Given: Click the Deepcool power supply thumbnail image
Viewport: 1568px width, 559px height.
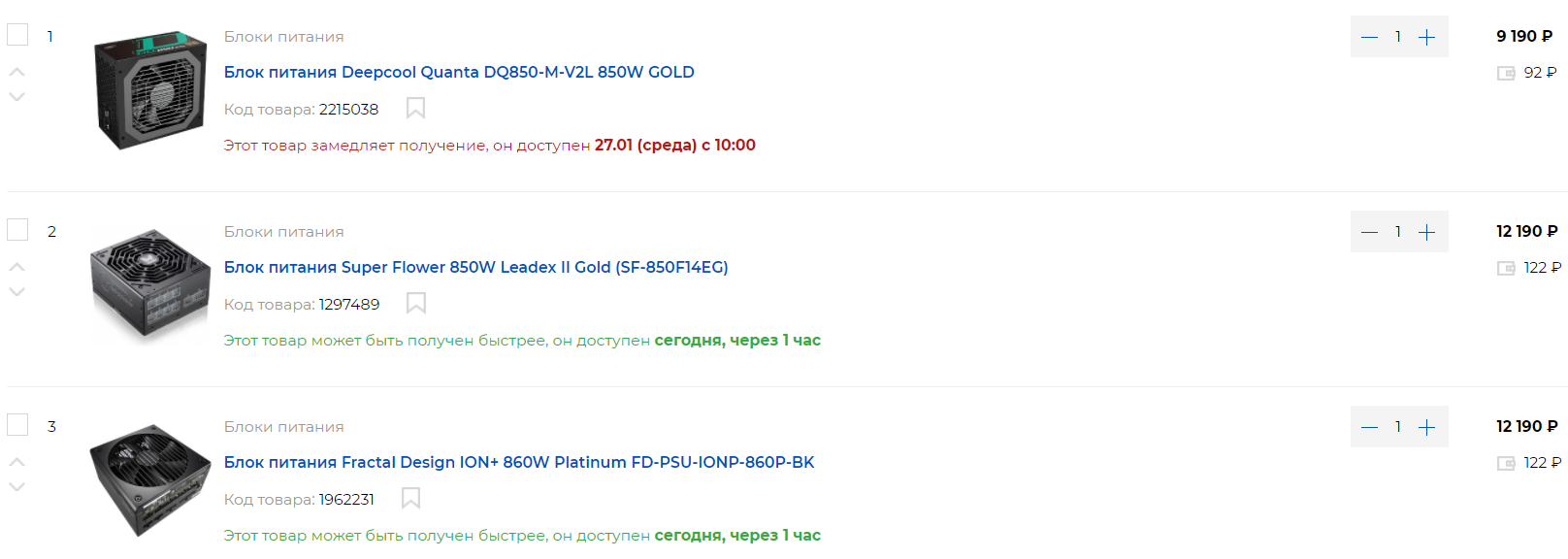Looking at the screenshot, I should pos(150,89).
